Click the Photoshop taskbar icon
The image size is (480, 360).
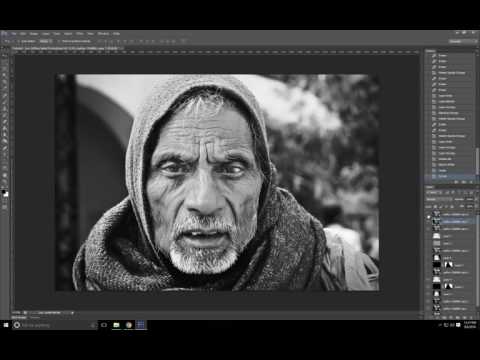click(x=140, y=325)
